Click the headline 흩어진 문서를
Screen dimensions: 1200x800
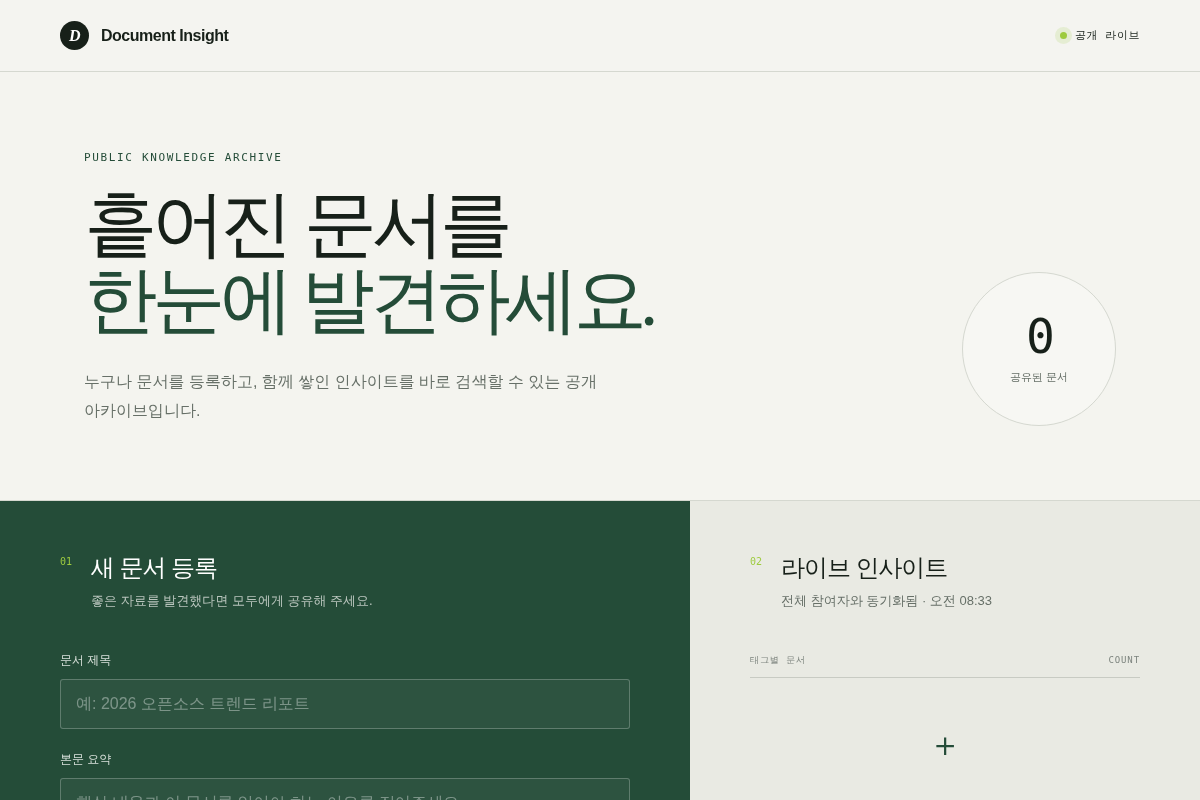click(x=297, y=225)
